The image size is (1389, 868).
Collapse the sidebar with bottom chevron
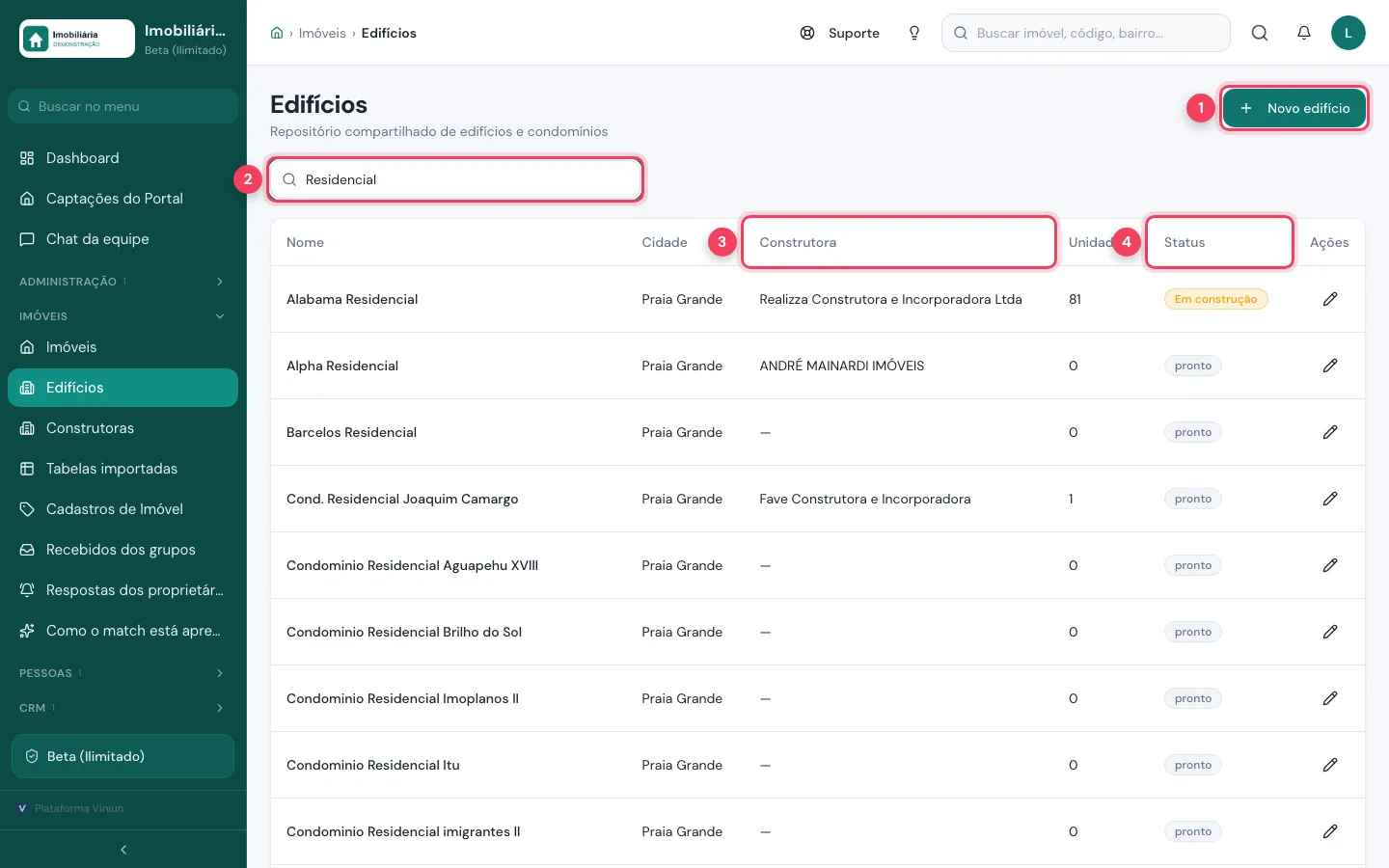click(123, 850)
